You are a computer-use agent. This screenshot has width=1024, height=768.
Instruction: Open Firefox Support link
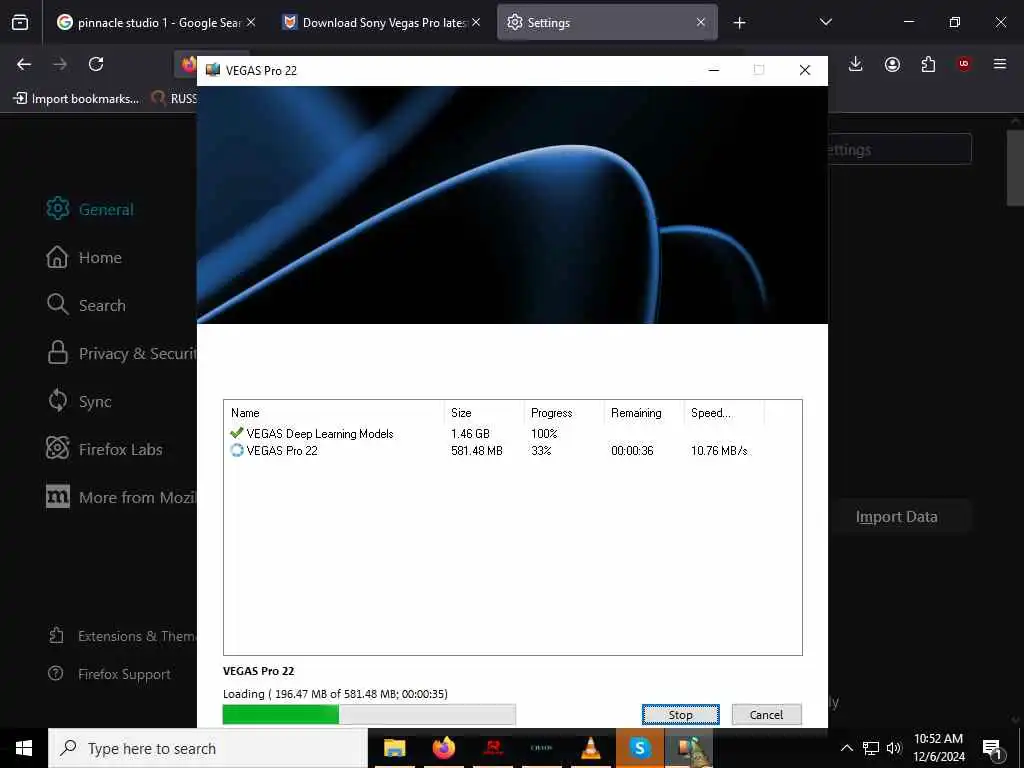click(x=110, y=674)
